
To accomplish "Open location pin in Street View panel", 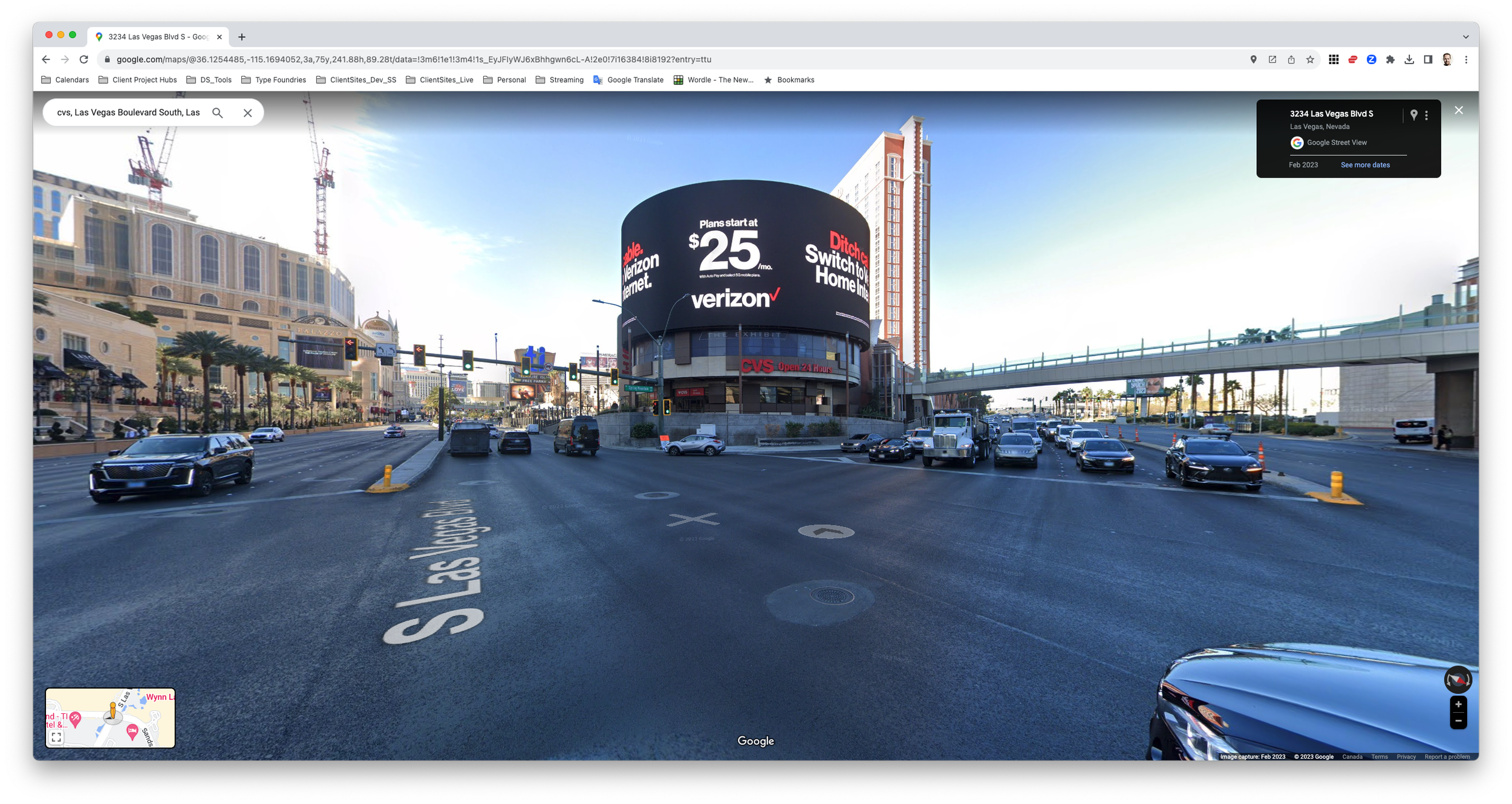I will [x=1413, y=115].
